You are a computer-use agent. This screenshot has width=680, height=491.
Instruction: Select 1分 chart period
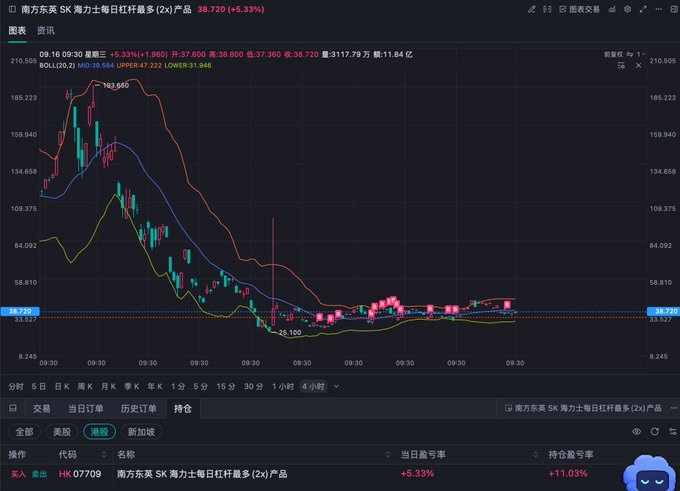178,386
